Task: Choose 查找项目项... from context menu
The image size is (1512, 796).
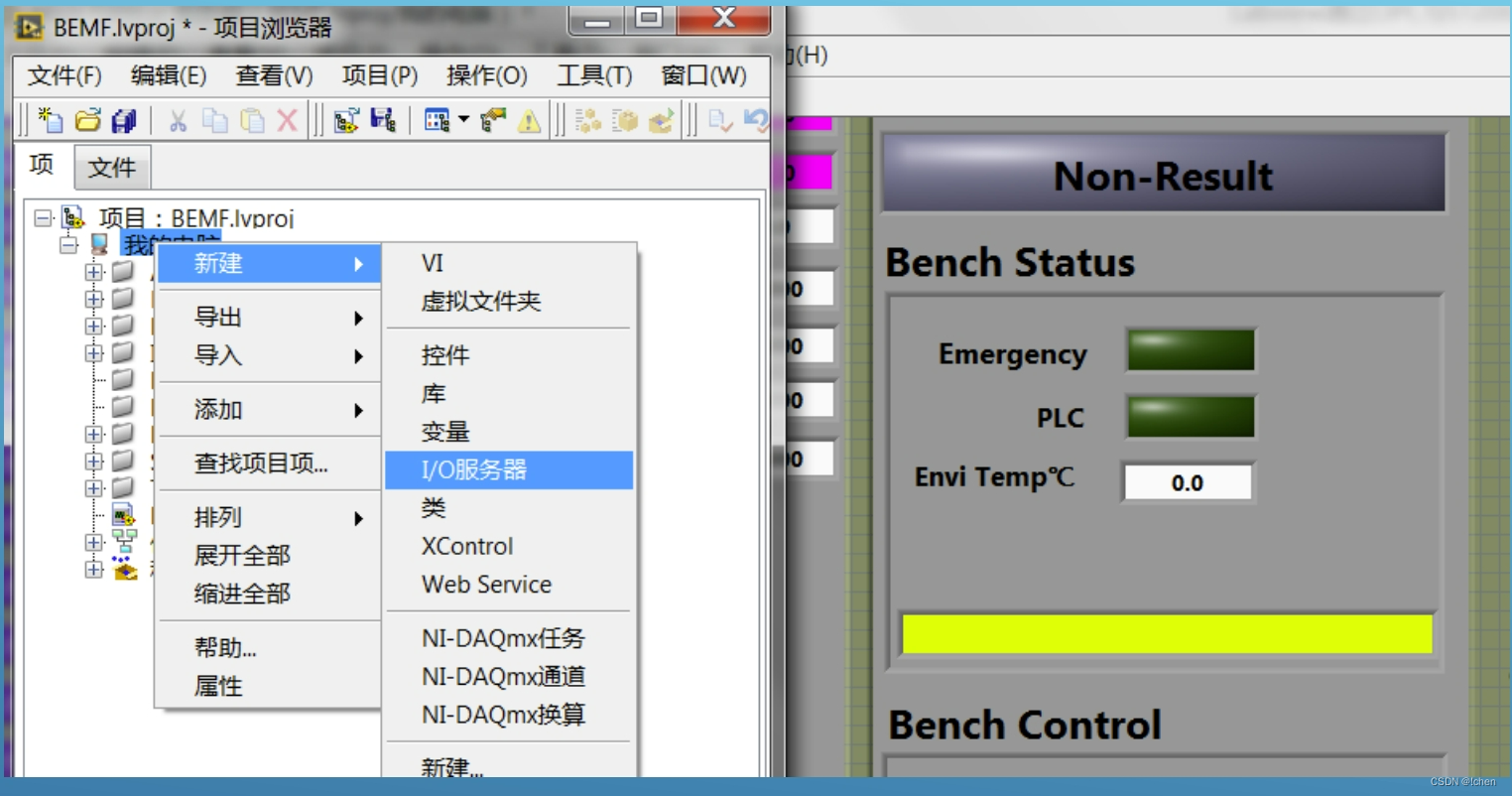Action: pyautogui.click(x=268, y=464)
